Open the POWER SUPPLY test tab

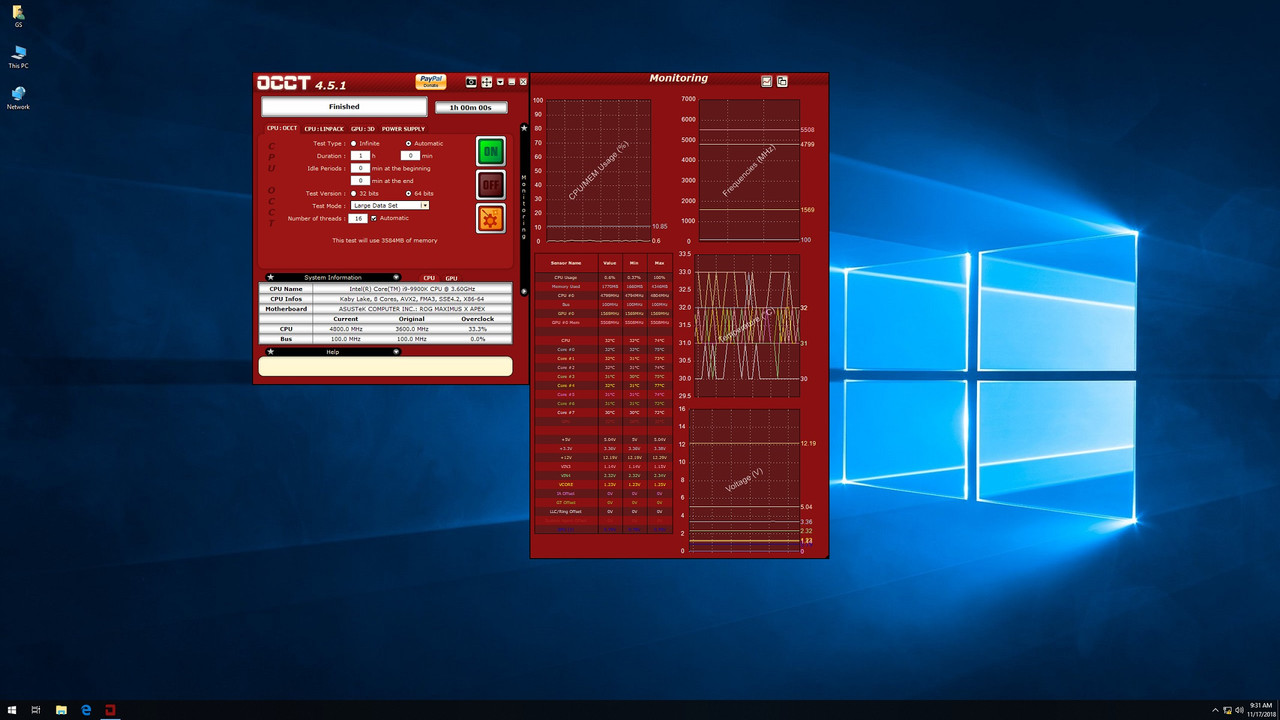[403, 129]
